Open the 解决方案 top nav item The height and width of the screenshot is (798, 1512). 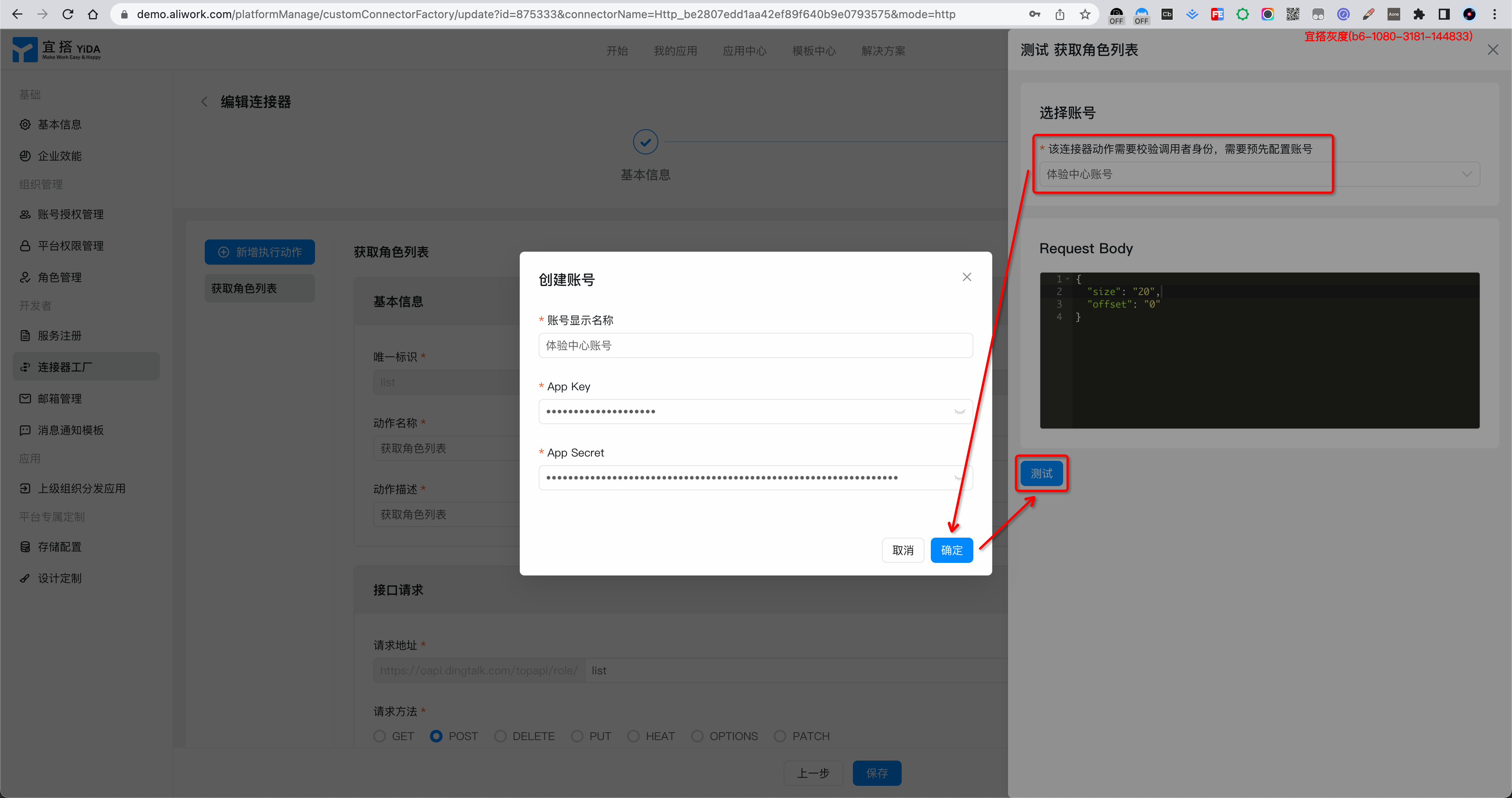(x=883, y=51)
